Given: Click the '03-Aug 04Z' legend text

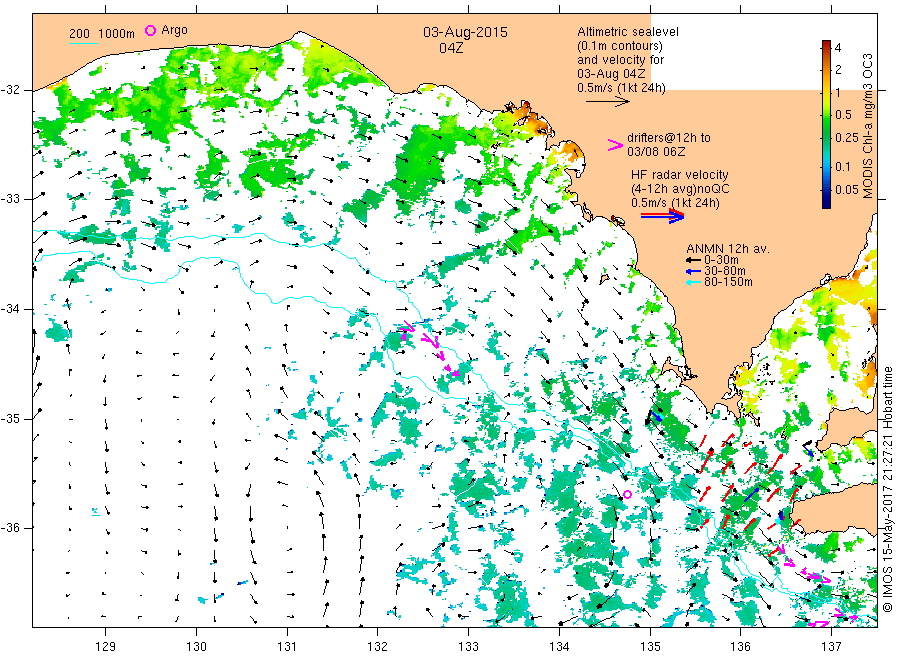Looking at the screenshot, I should coord(611,74).
